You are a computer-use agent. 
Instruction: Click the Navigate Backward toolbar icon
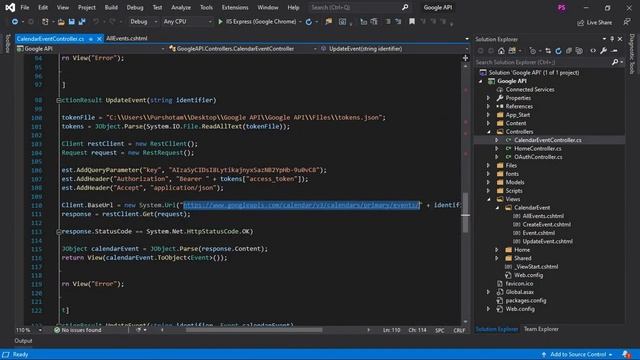click(15, 22)
